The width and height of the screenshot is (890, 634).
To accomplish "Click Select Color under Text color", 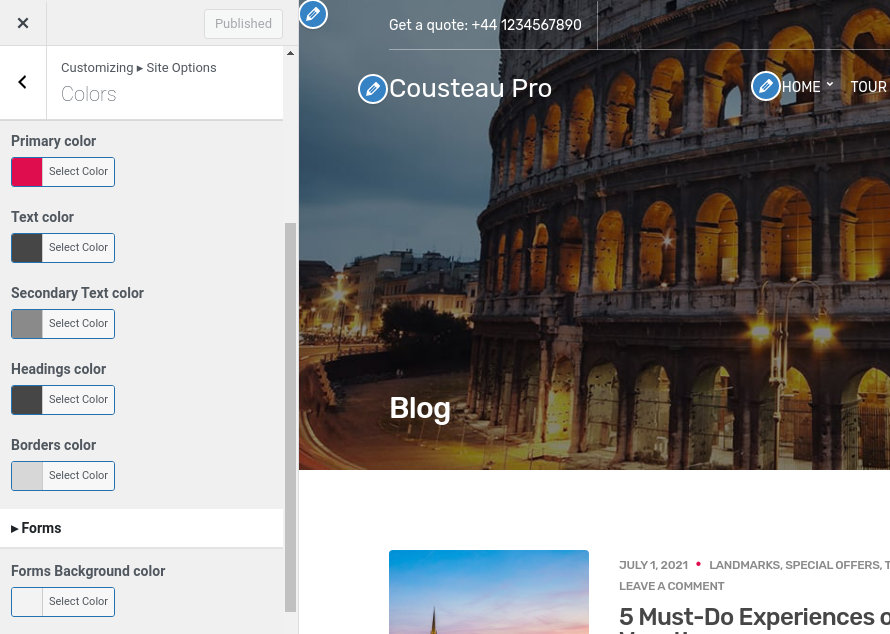I will click(78, 247).
